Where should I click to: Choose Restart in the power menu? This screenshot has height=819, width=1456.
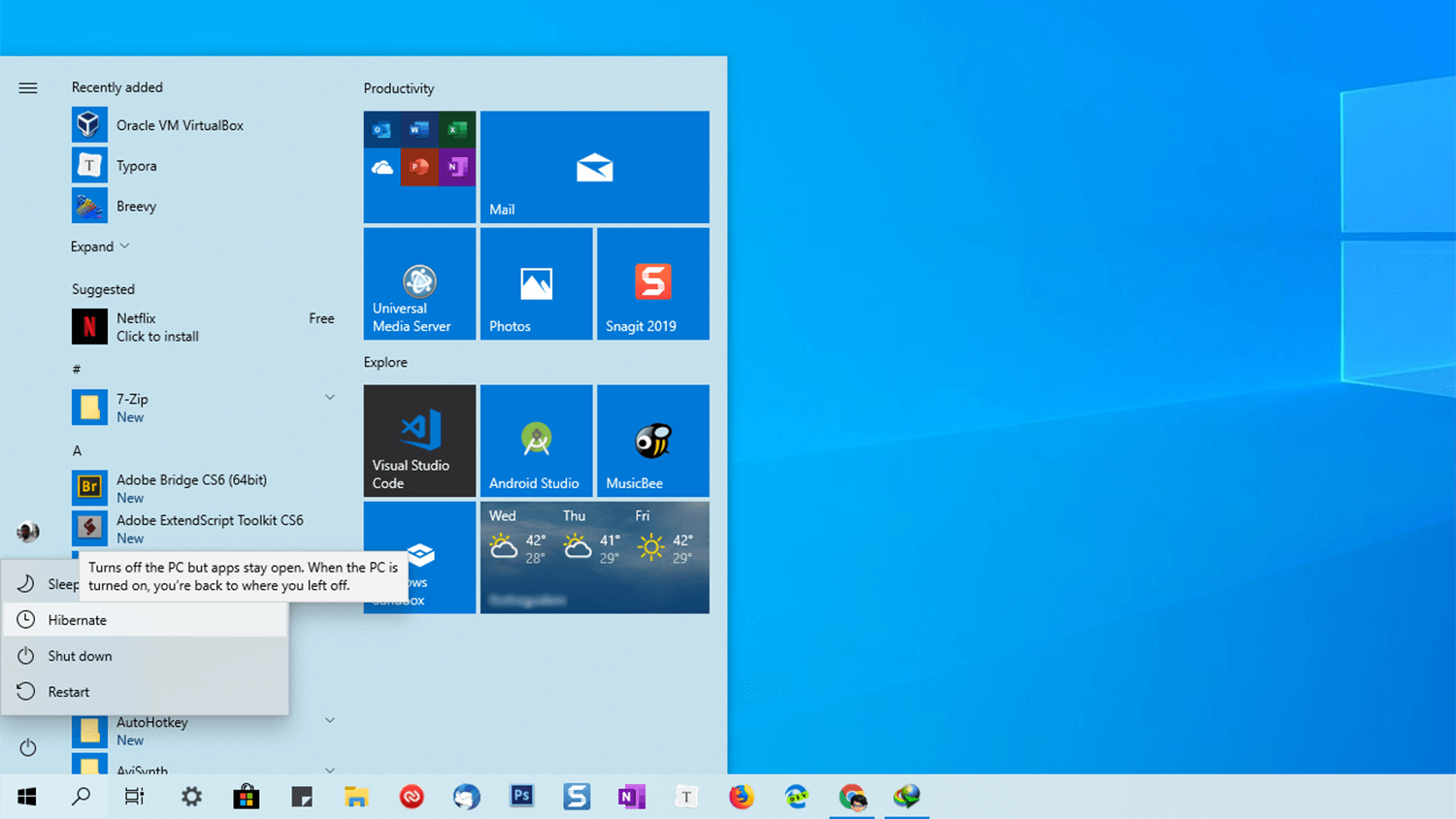tap(146, 692)
